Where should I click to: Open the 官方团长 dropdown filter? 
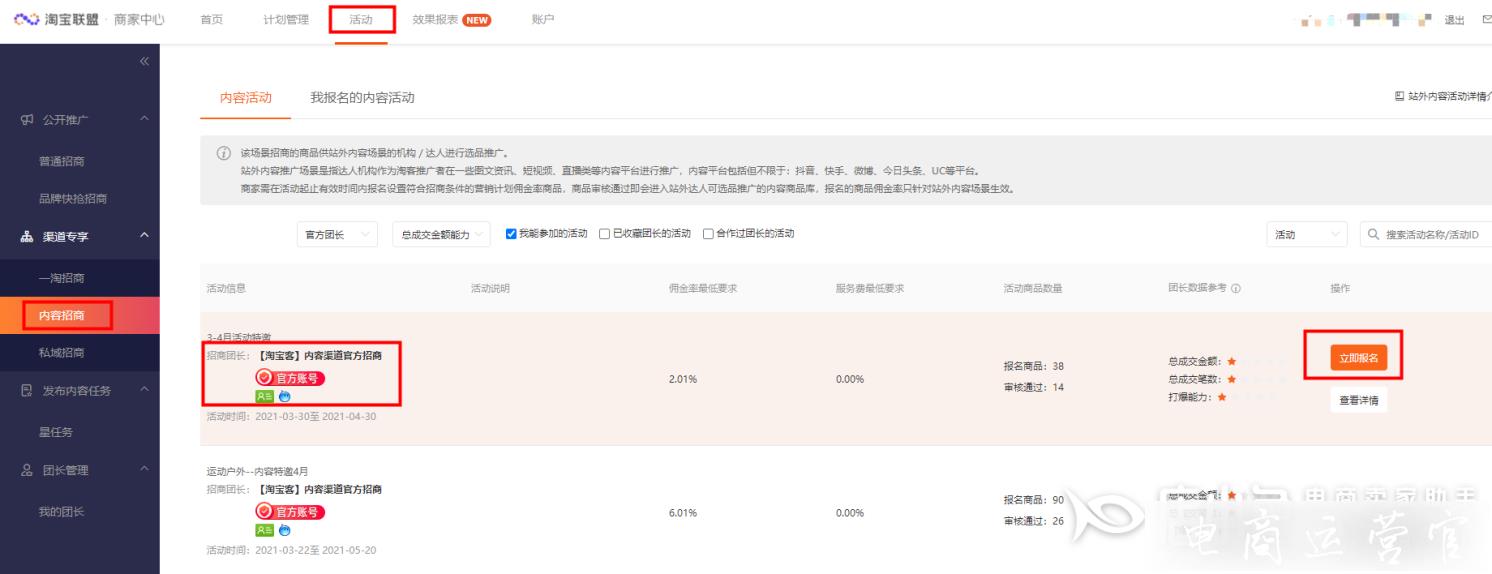click(x=336, y=234)
